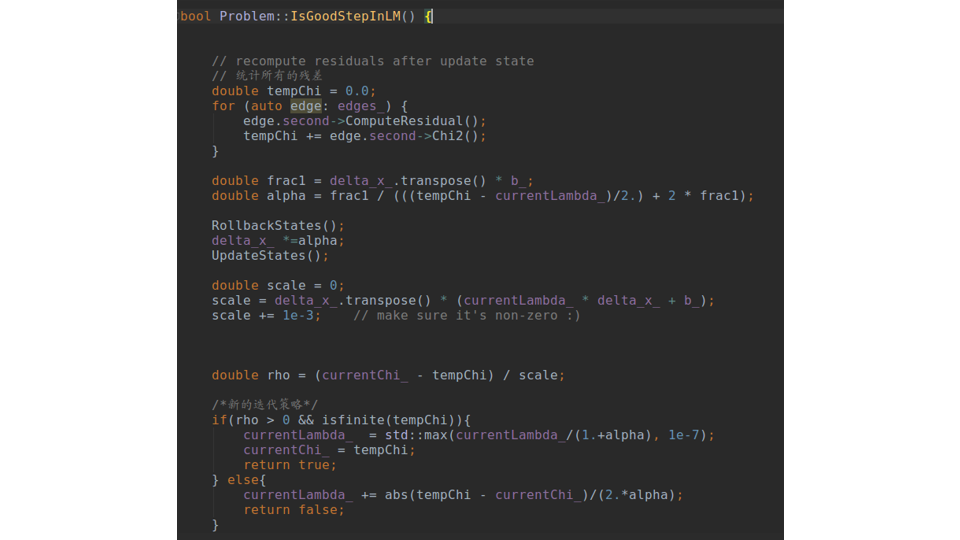Click '/ scale' in the rho line
The height and width of the screenshot is (540, 960).
click(x=530, y=375)
